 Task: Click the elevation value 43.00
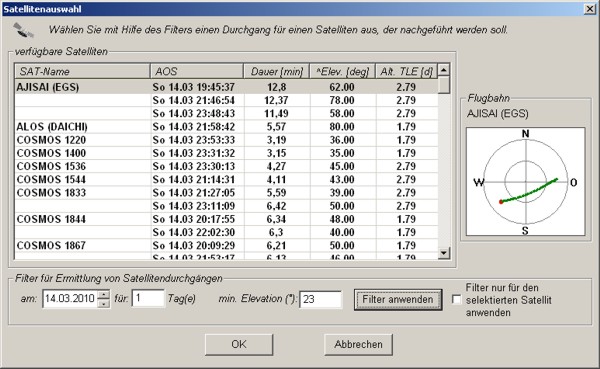[342, 180]
